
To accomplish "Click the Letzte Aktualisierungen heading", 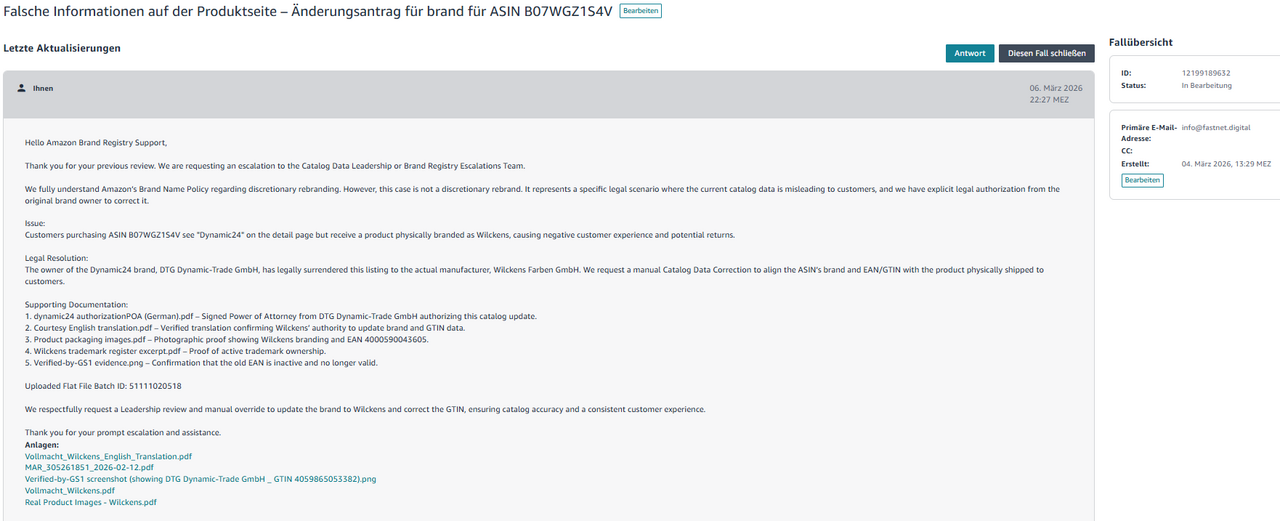I will [62, 48].
